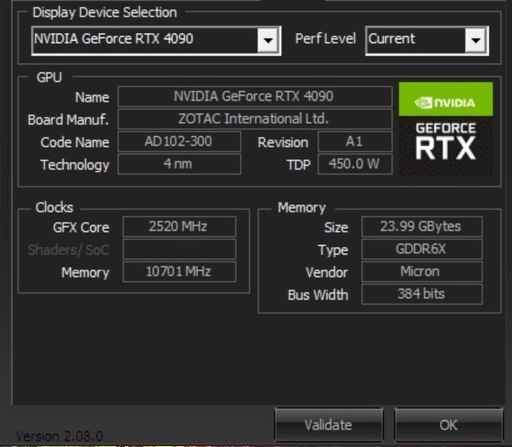The height and width of the screenshot is (447, 512).
Task: Click the 4 nm technology value
Action: point(179,164)
